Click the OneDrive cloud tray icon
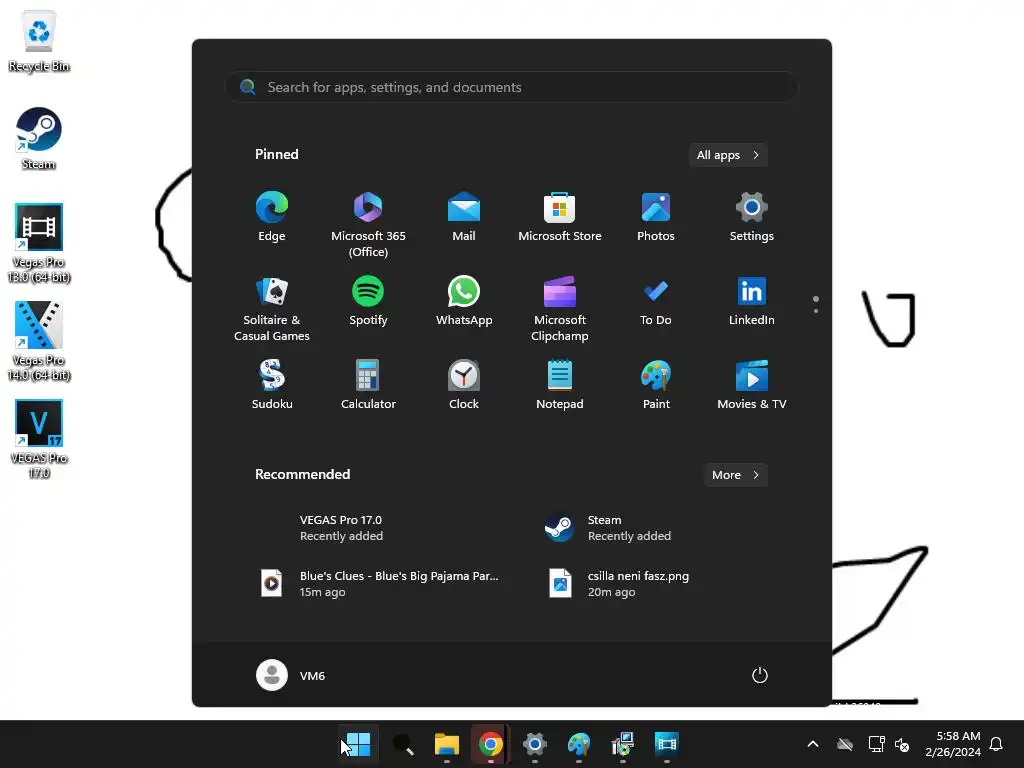The image size is (1024, 768). pyautogui.click(x=845, y=744)
